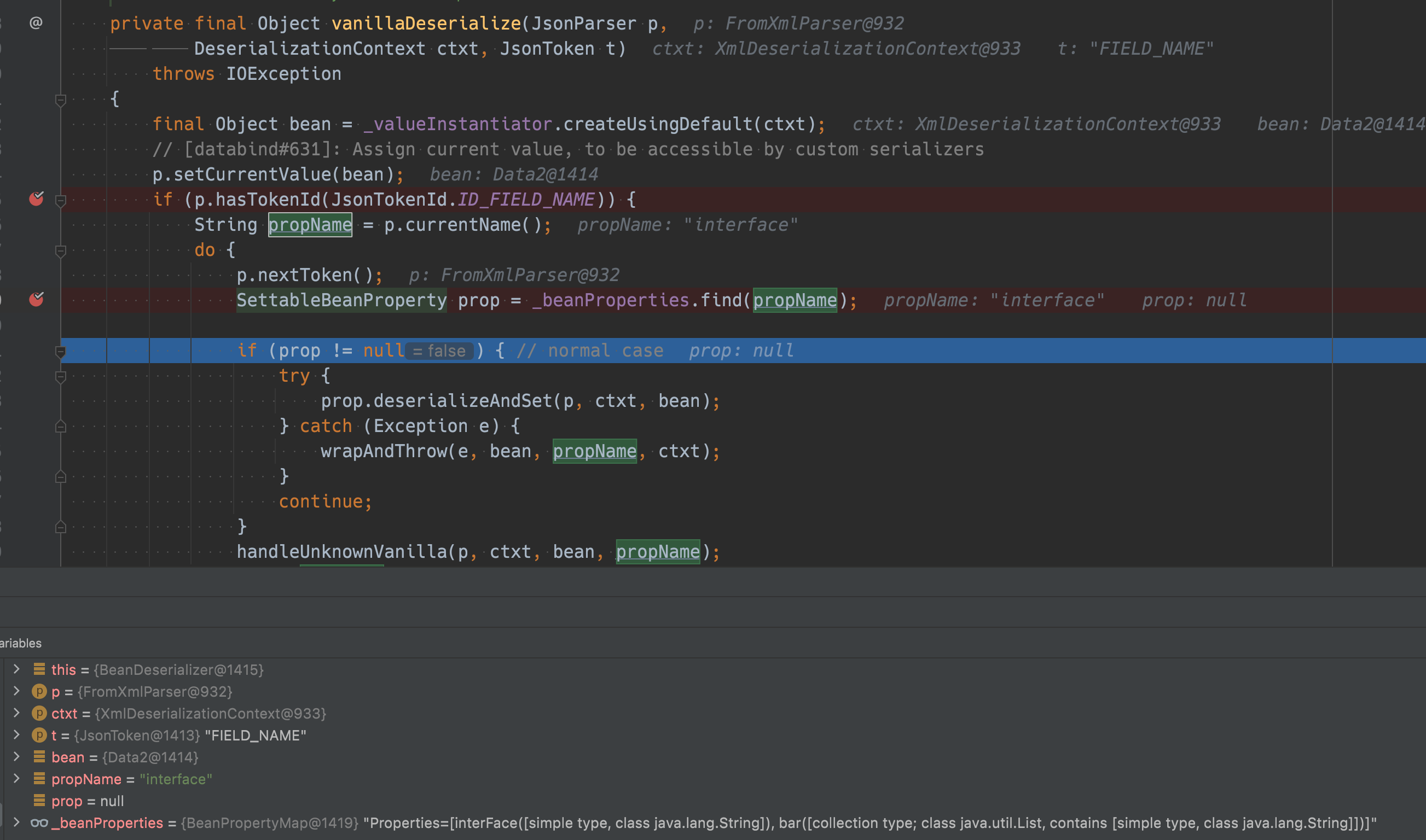Viewport: 1426px width, 840px height.
Task: Toggle breakpoint on hasTokenId line
Action: pos(36,199)
